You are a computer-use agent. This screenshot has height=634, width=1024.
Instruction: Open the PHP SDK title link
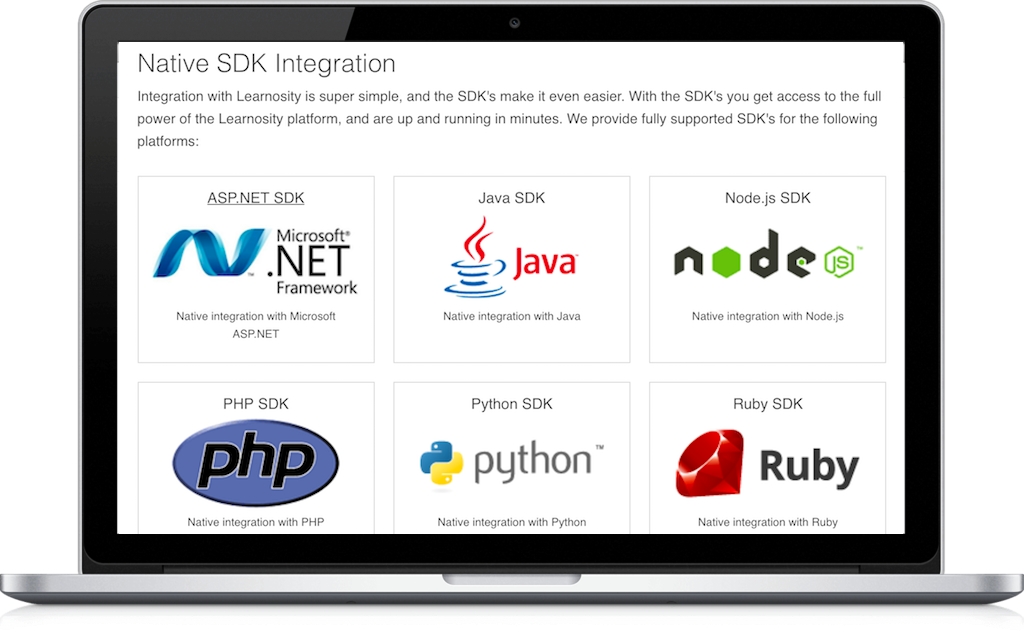255,404
